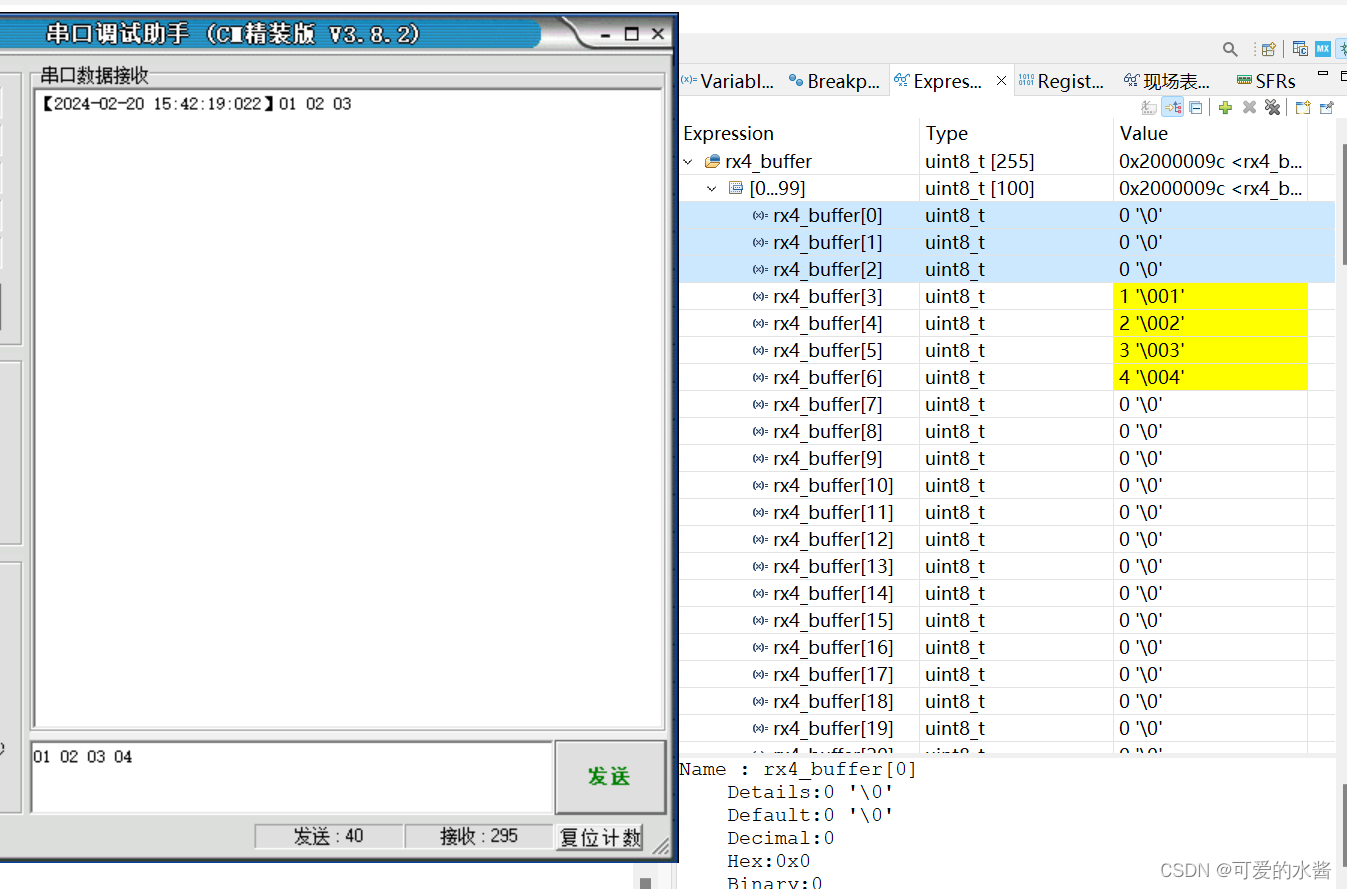Click the highlighted value 2 '\002'
The image size is (1347, 889).
pos(1210,324)
